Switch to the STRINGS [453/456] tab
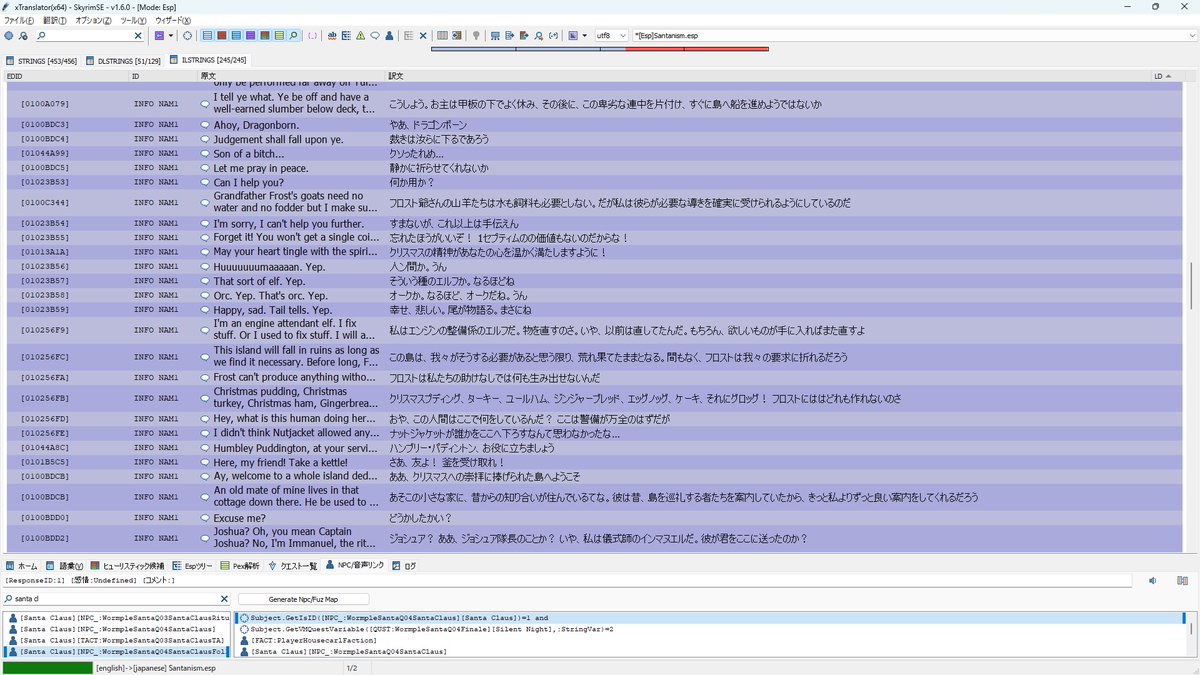Screen dimensions: 1200x675 (x=41, y=61)
